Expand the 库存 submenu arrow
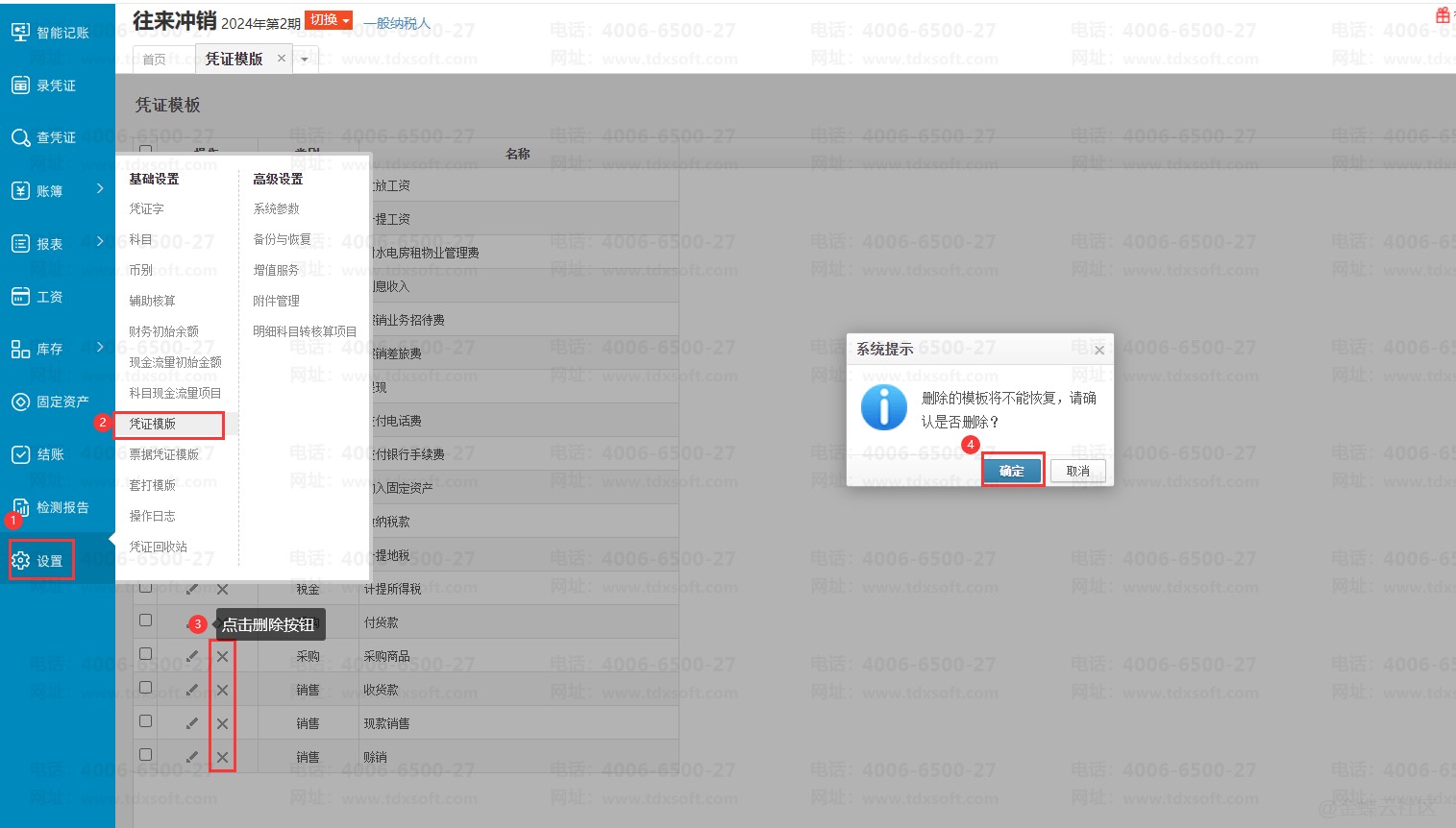 pos(100,347)
